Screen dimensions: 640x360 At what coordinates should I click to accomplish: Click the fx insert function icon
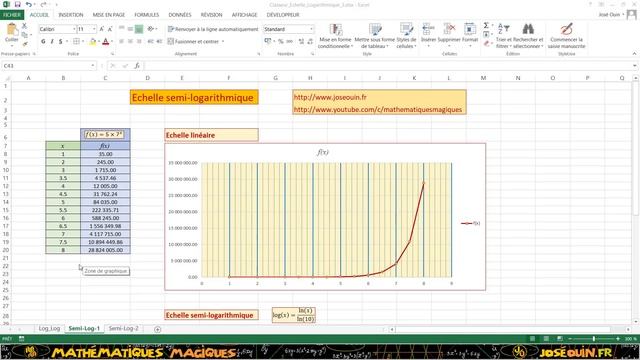(137, 66)
